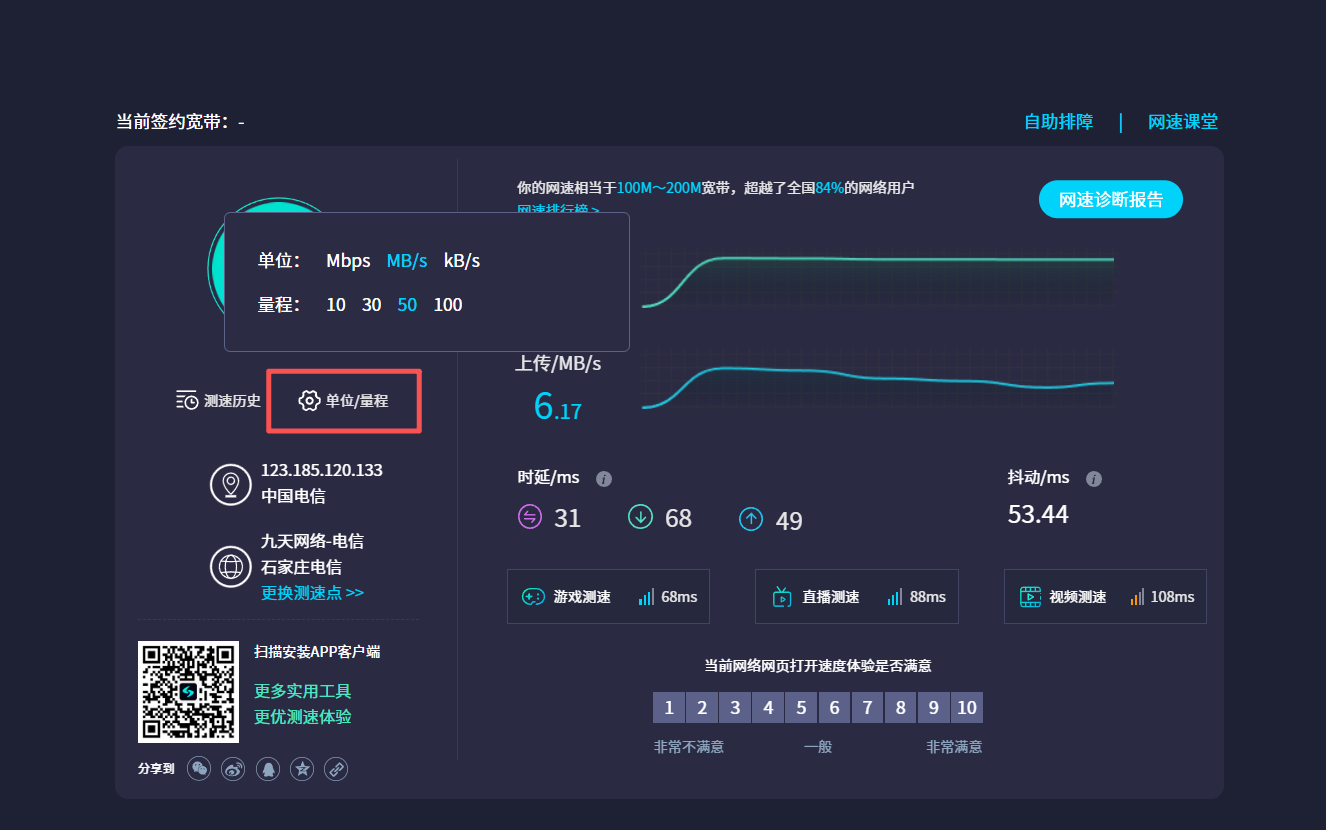
Task: Share via QQ icon
Action: [x=267, y=769]
